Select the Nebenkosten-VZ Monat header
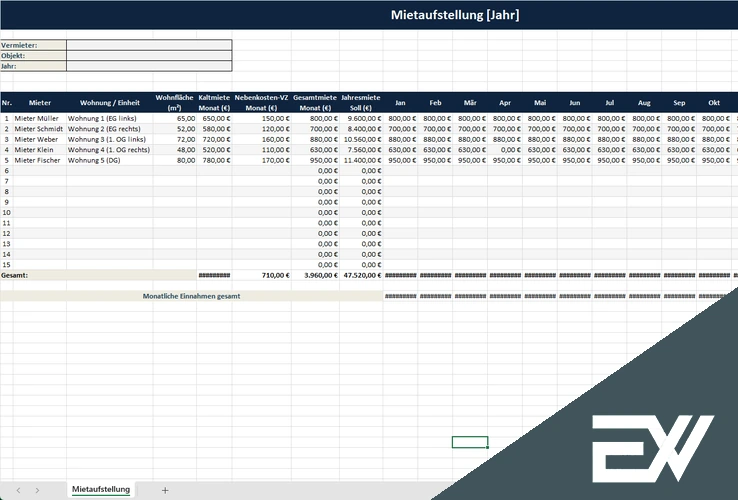738x500 pixels. (x=262, y=103)
